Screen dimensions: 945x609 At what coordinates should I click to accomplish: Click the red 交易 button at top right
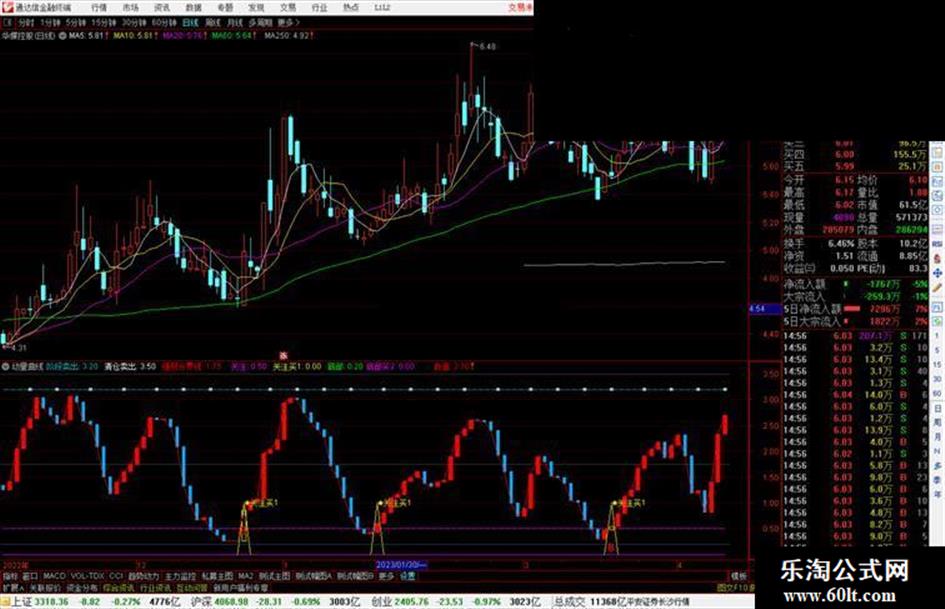[x=520, y=8]
